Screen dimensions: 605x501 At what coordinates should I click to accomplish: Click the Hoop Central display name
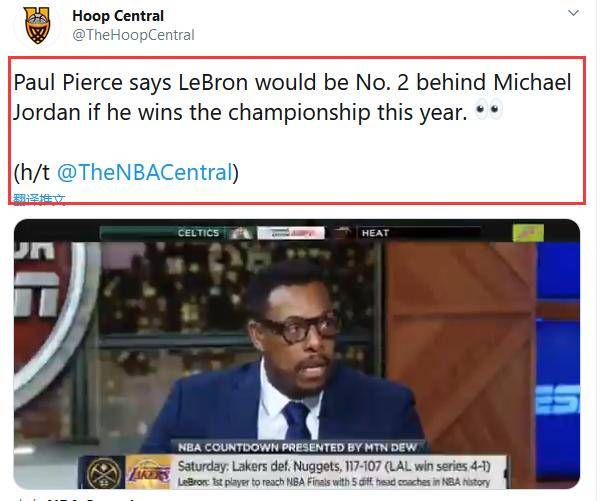click(118, 16)
